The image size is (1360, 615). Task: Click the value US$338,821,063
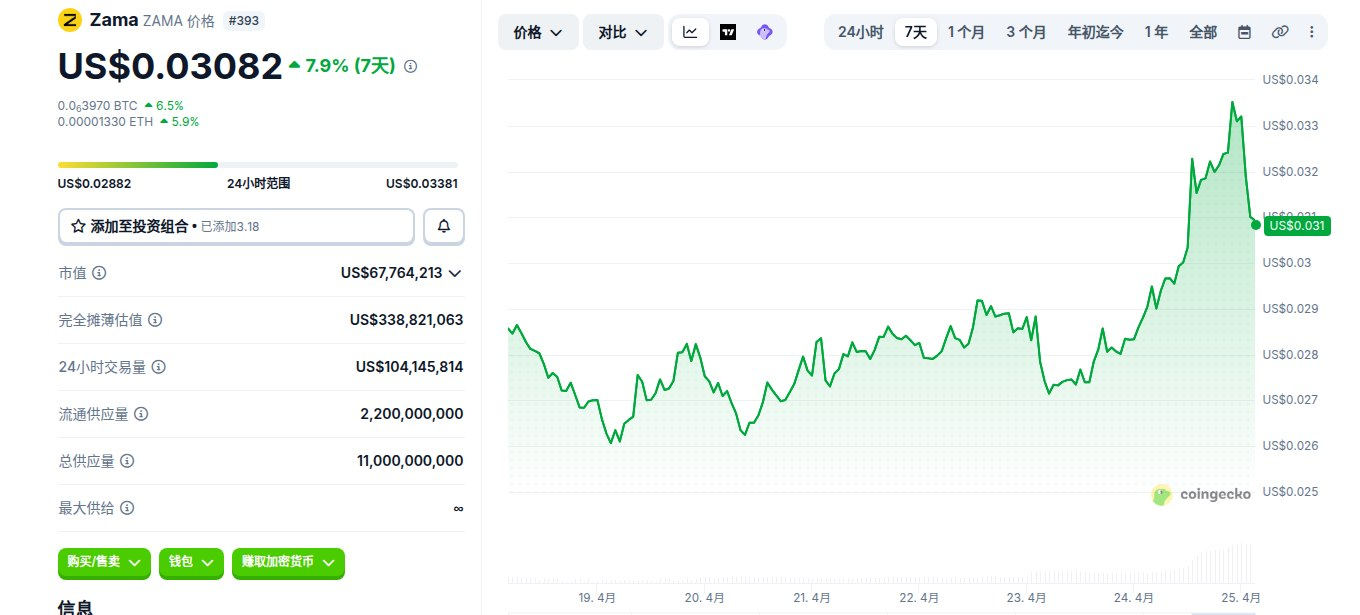coord(406,320)
